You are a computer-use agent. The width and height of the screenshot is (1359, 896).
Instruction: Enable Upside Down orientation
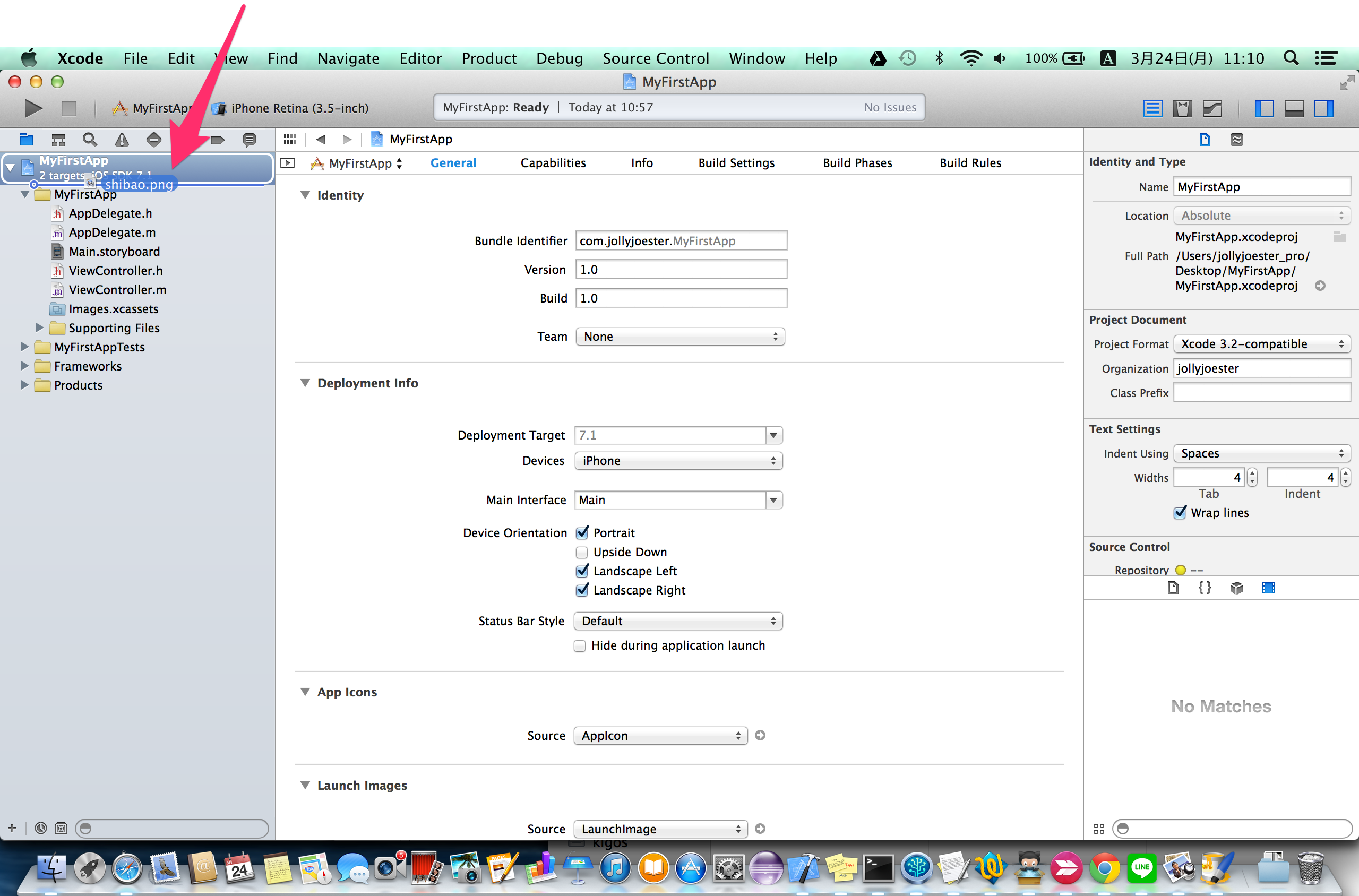[x=581, y=552]
